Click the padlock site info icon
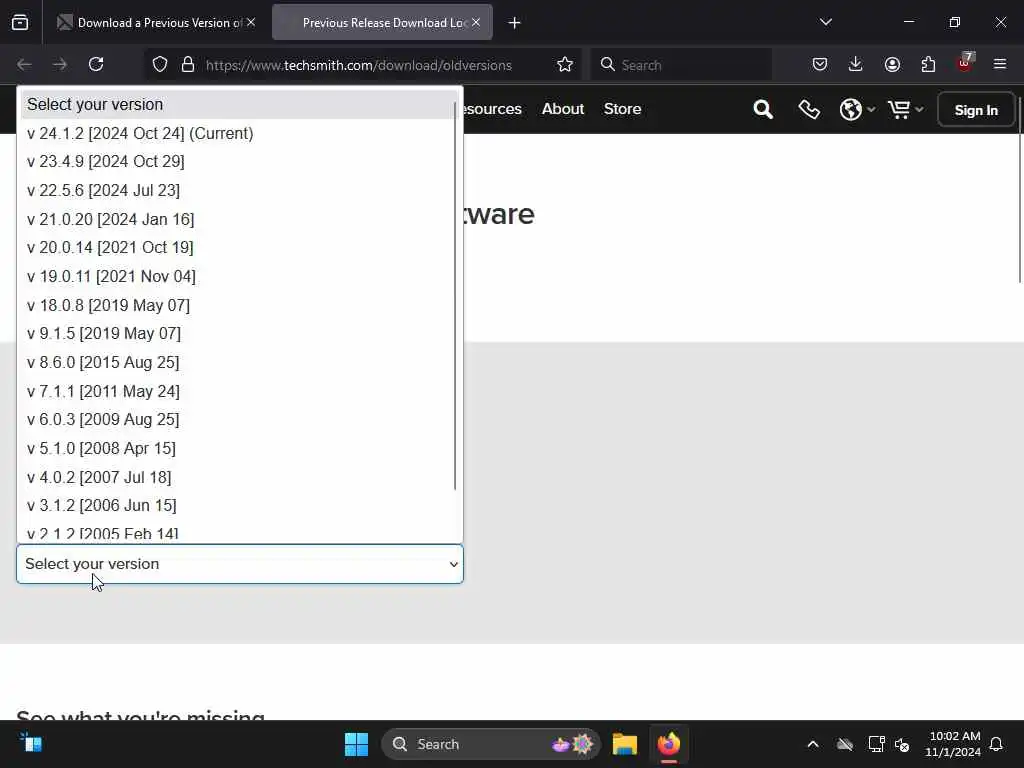 [188, 65]
